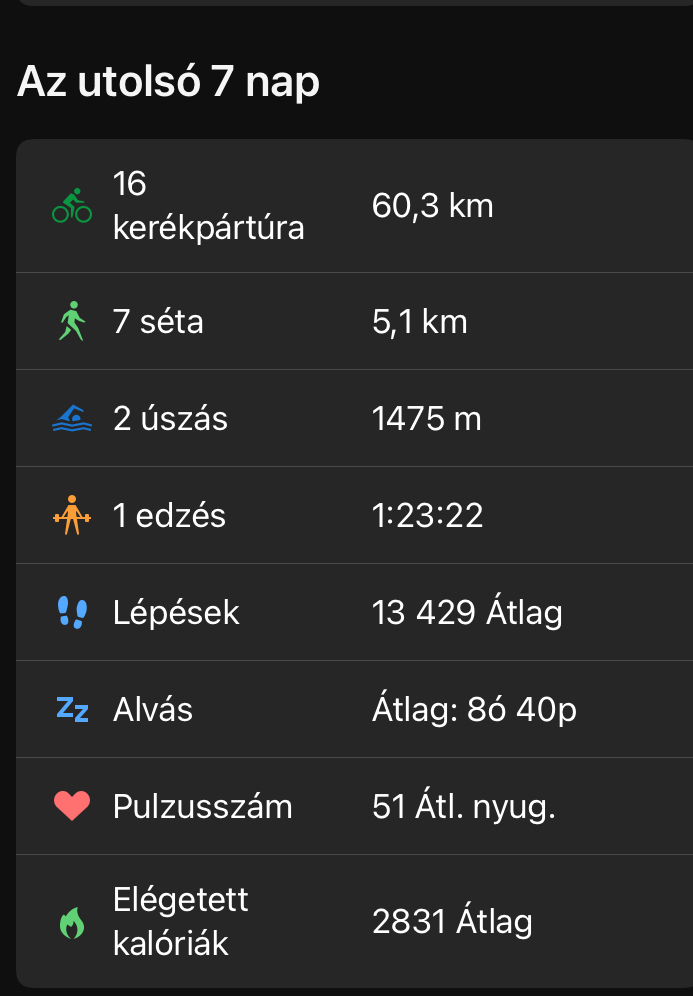The height and width of the screenshot is (996, 693).
Task: Select the 2 úszás label
Action: pos(170,419)
